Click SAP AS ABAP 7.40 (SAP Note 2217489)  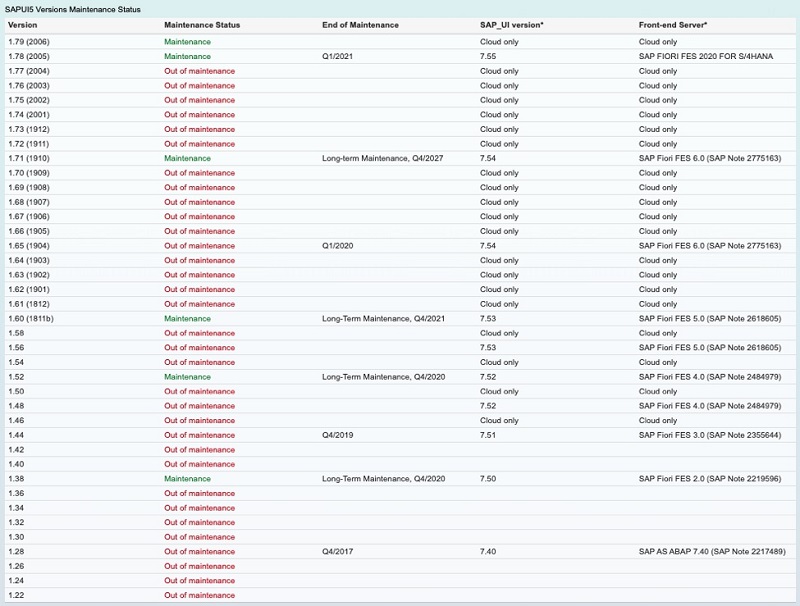tap(712, 551)
